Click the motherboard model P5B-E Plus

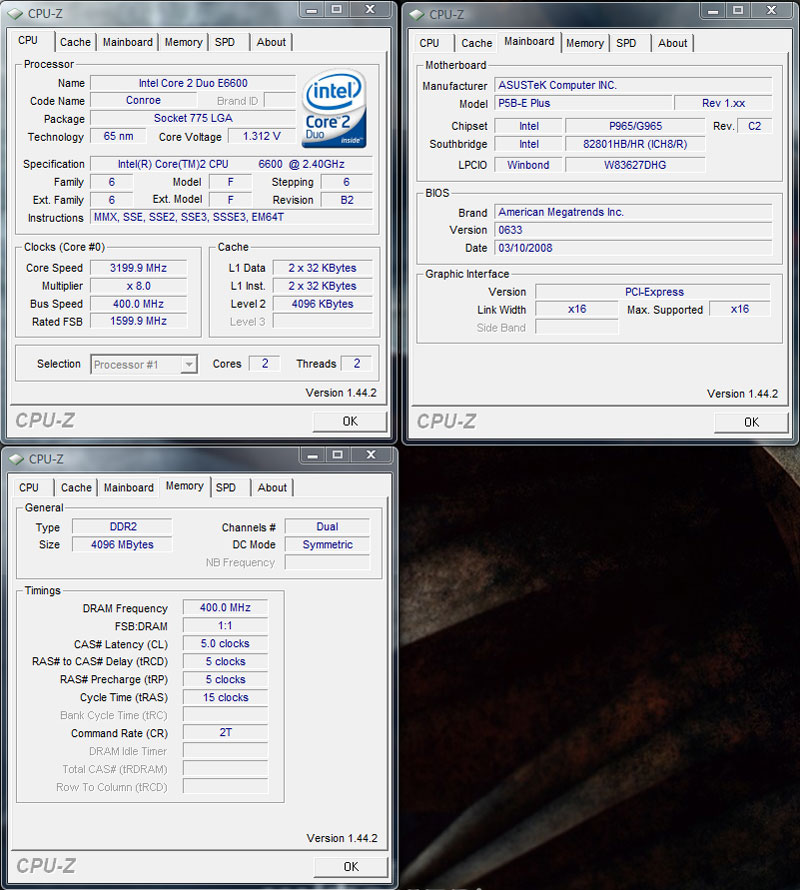583,103
